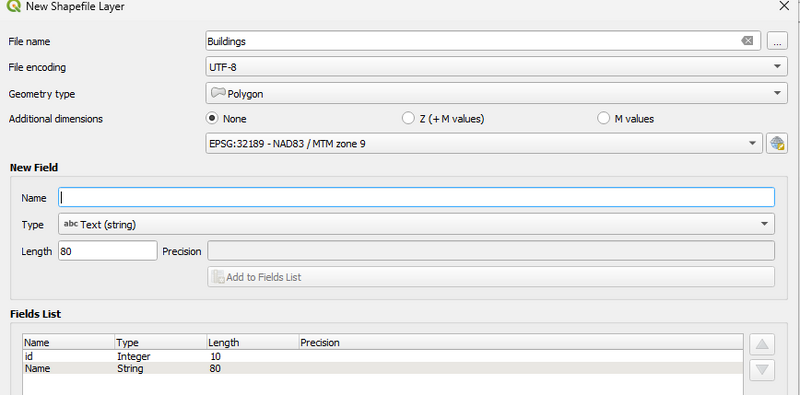Open file browser with ellipsis button
The height and width of the screenshot is (395, 800).
click(x=777, y=41)
